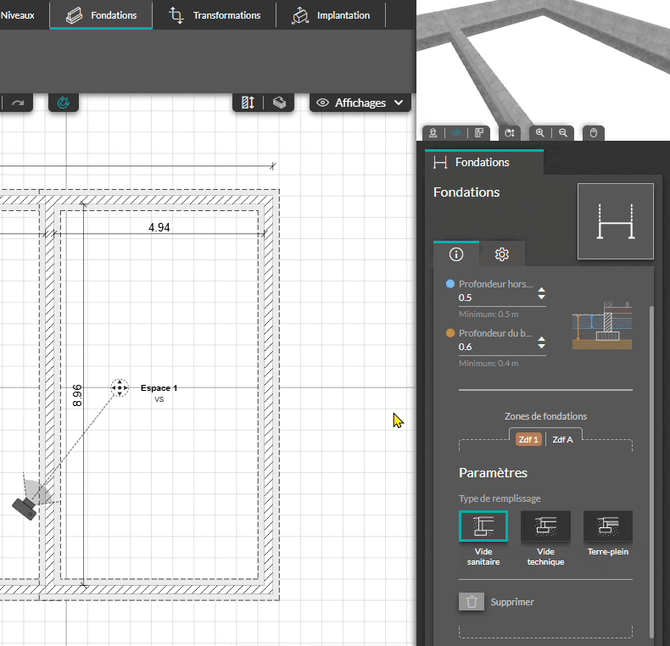Viewport: 670px width, 646px height.
Task: Expand the Affichages dropdown
Action: [360, 103]
